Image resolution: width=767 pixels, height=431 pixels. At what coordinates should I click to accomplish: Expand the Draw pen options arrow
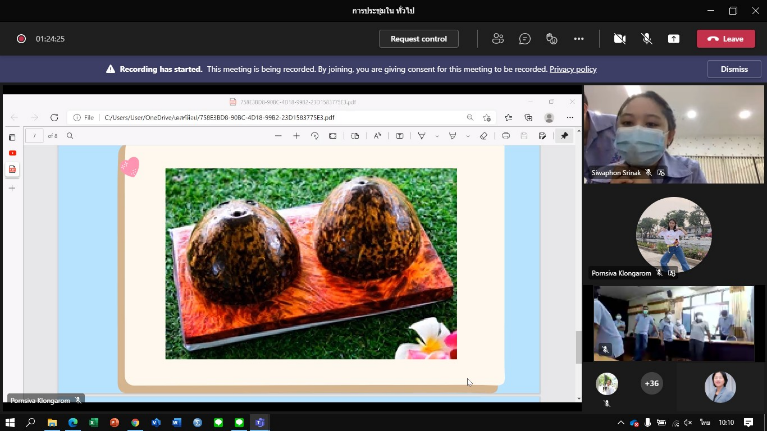[x=437, y=136]
